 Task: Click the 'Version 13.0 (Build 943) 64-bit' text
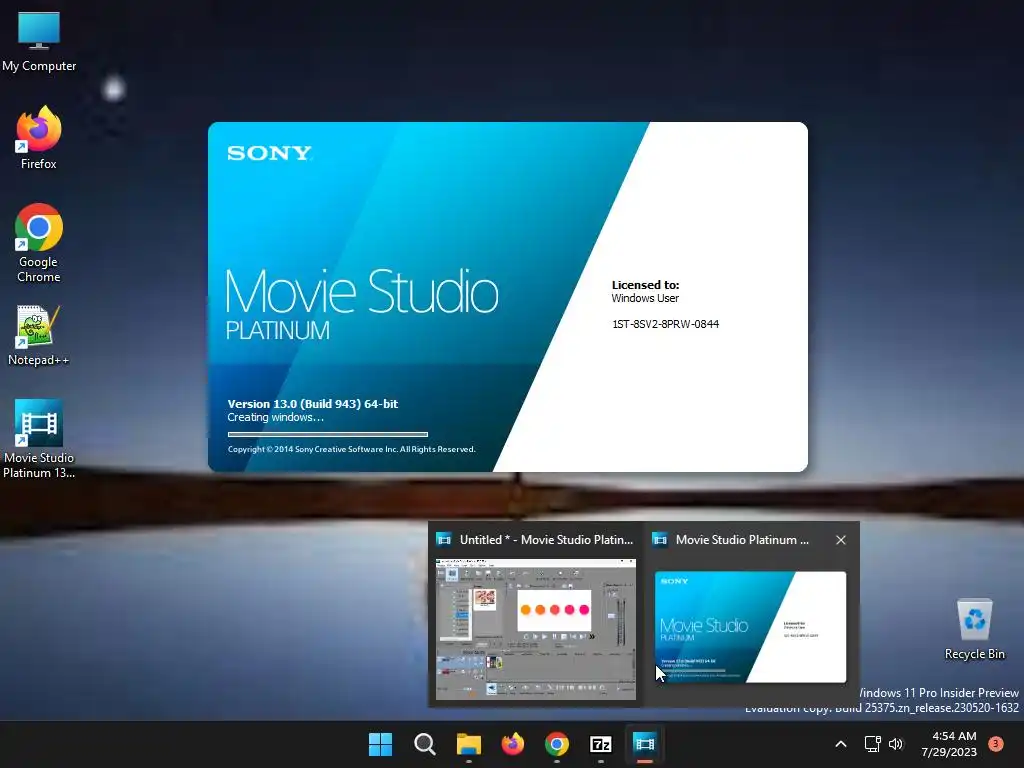[x=312, y=404]
